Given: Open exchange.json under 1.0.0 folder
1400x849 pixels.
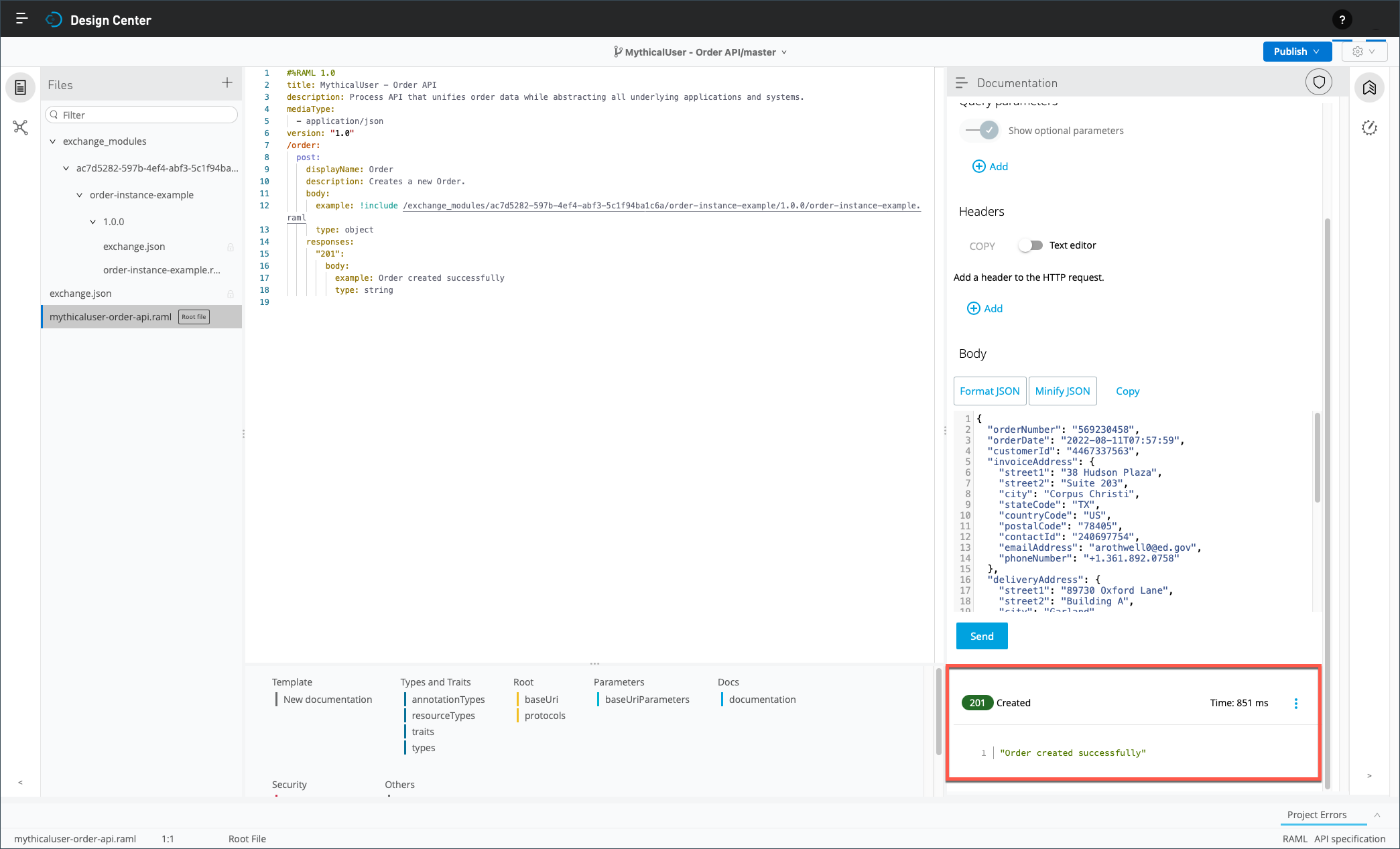Looking at the screenshot, I should pyautogui.click(x=134, y=247).
